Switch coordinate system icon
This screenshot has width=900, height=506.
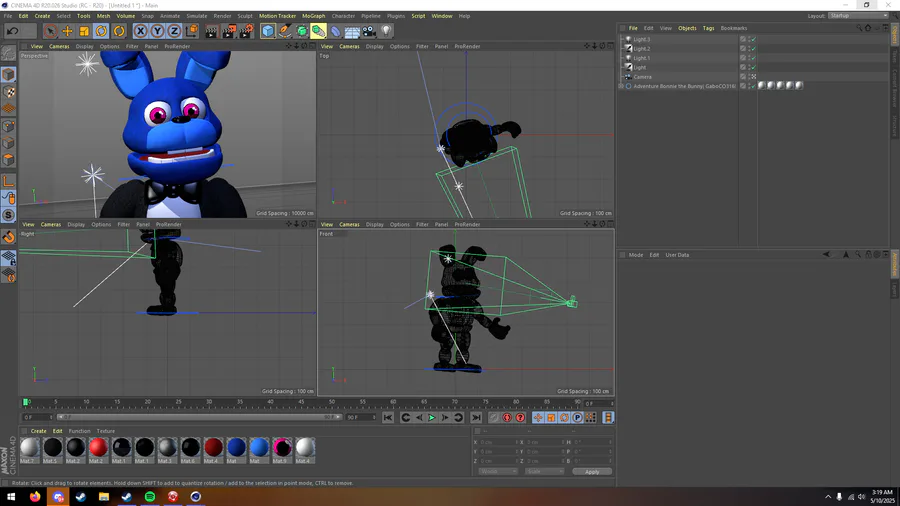[x=192, y=31]
